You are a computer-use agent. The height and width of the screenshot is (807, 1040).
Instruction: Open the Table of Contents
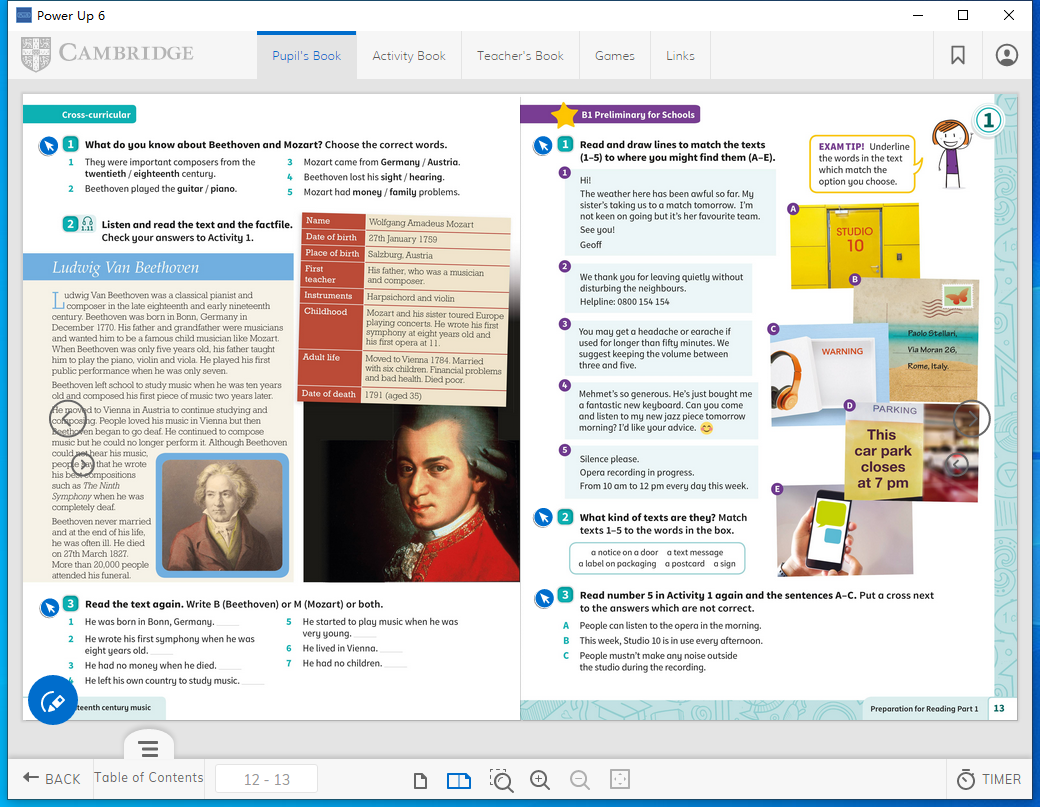(x=148, y=778)
